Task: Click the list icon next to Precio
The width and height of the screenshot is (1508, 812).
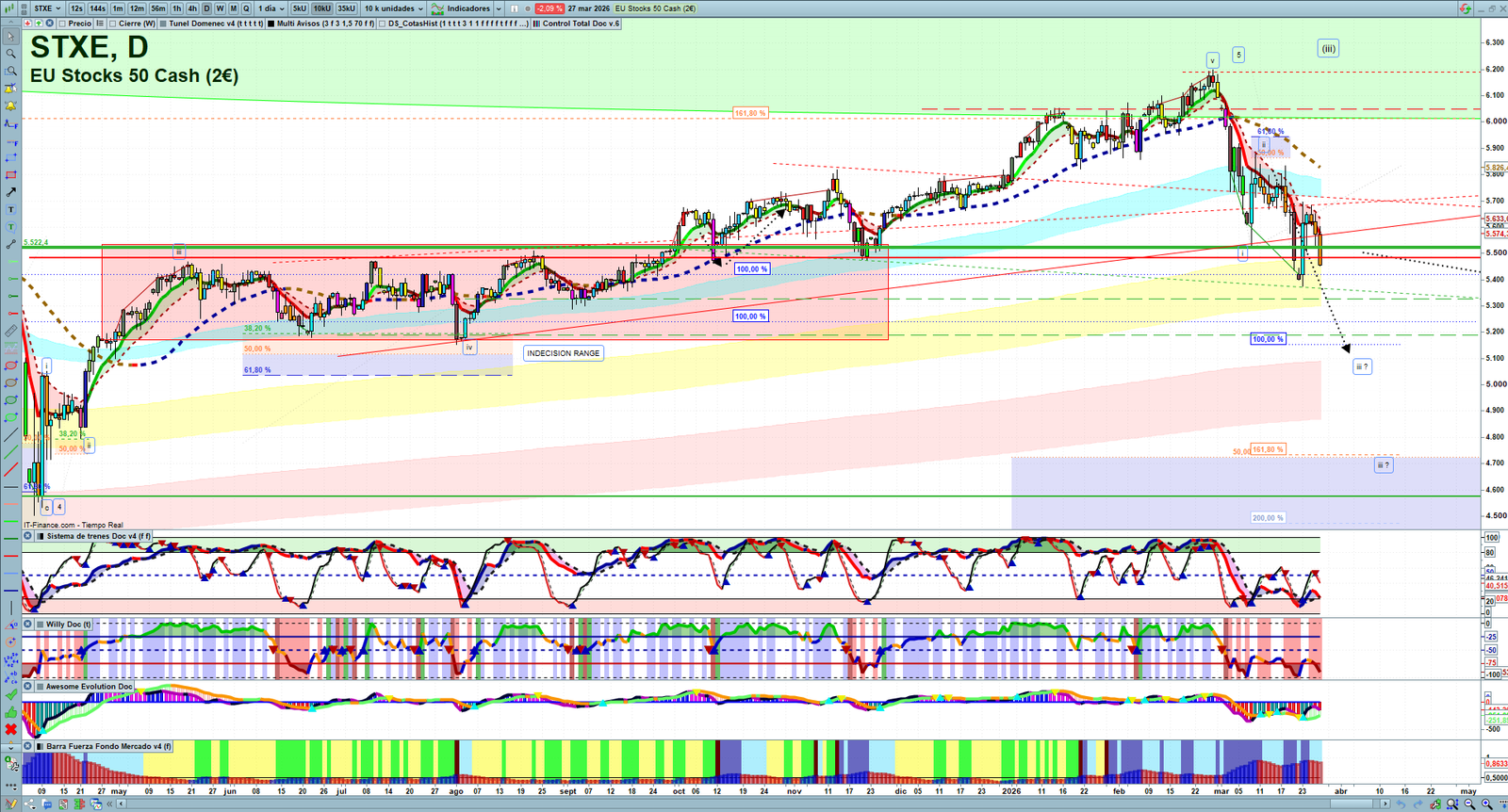Action: pos(100,24)
